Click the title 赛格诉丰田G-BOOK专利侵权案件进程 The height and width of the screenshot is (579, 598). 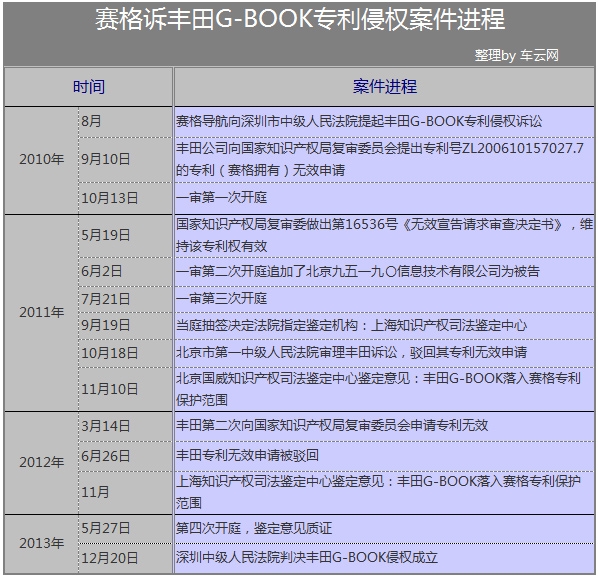[300, 19]
